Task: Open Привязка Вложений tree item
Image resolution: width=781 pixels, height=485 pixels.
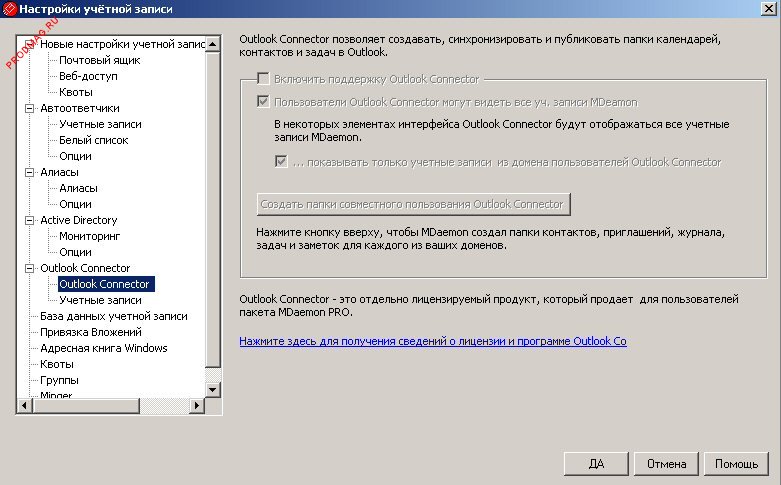Action: [x=90, y=332]
